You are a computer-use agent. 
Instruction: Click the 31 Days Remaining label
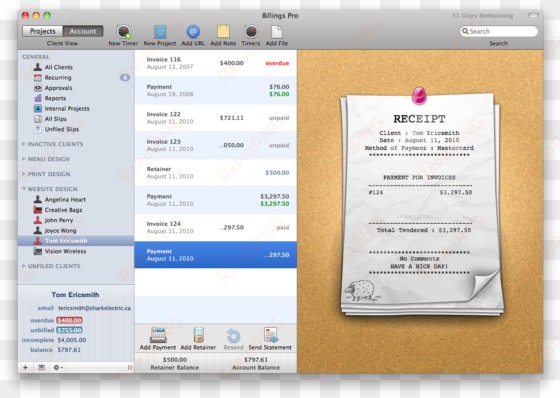coord(482,16)
